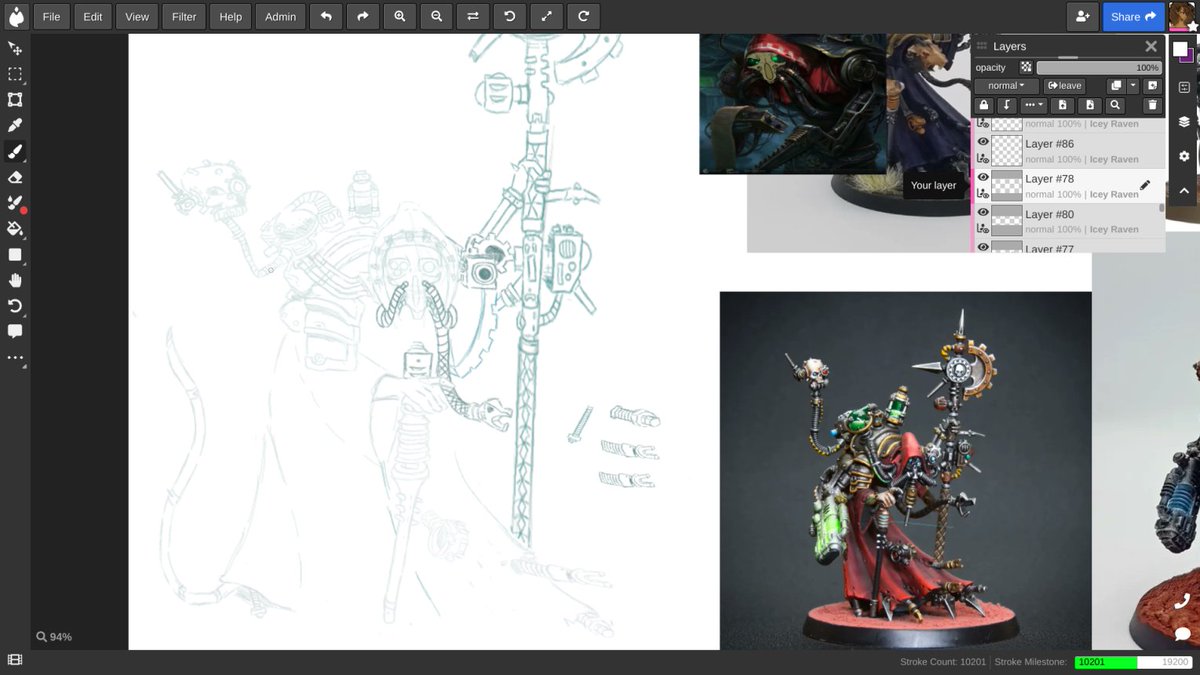Rotate the view clockwise
This screenshot has height=675, width=1200.
[x=583, y=16]
